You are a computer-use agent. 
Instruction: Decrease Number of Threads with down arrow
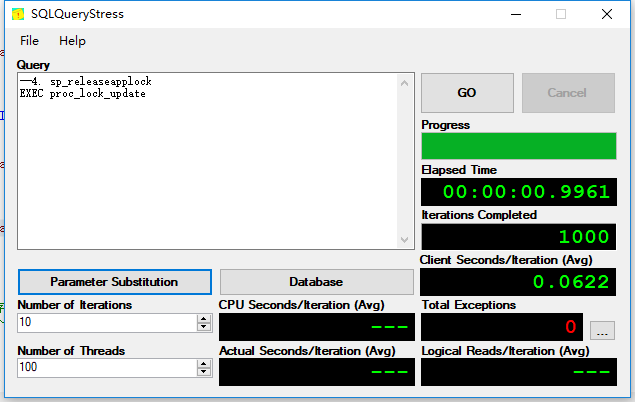[204, 372]
